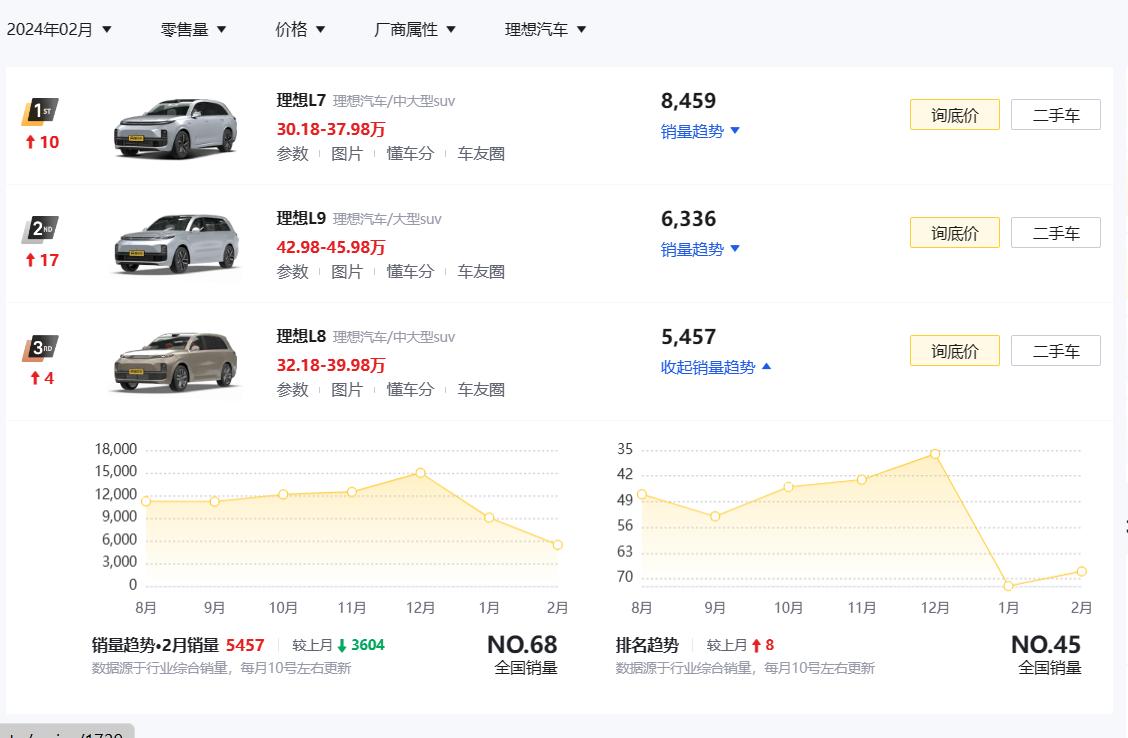Image resolution: width=1128 pixels, height=738 pixels.
Task: Click the 3rd rank badge icon
Action: click(40, 348)
